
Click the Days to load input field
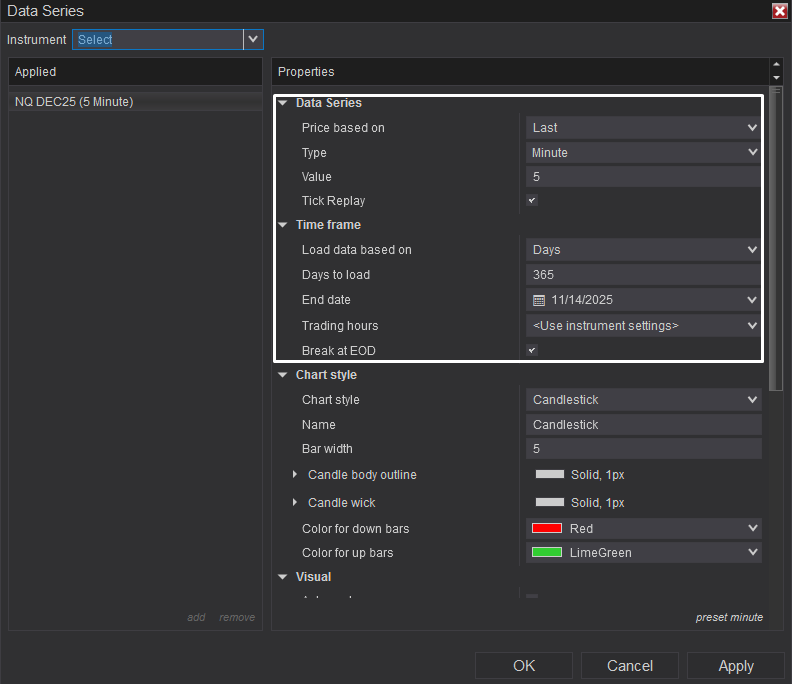[644, 275]
